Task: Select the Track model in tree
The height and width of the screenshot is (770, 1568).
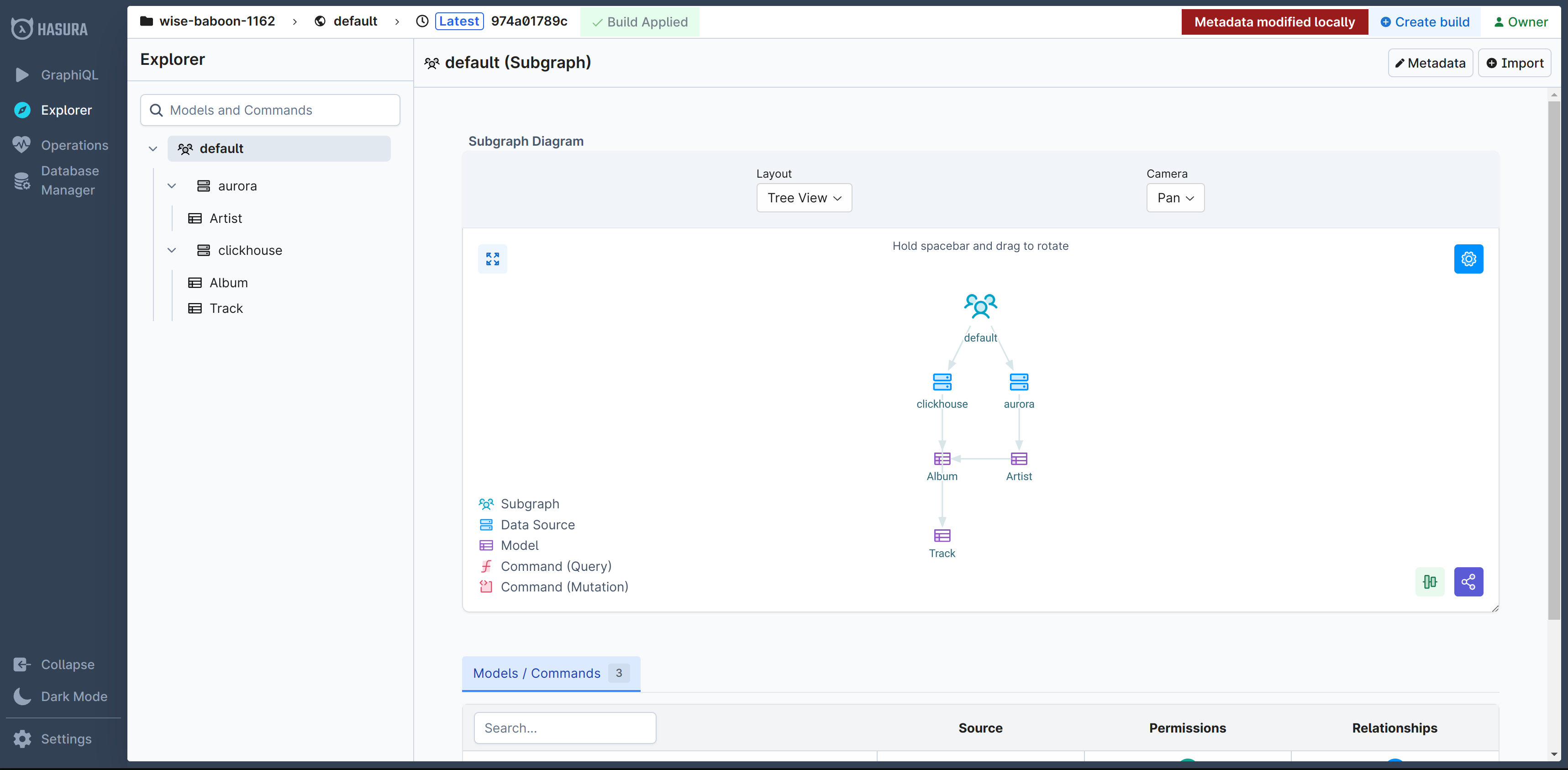Action: 216,308
